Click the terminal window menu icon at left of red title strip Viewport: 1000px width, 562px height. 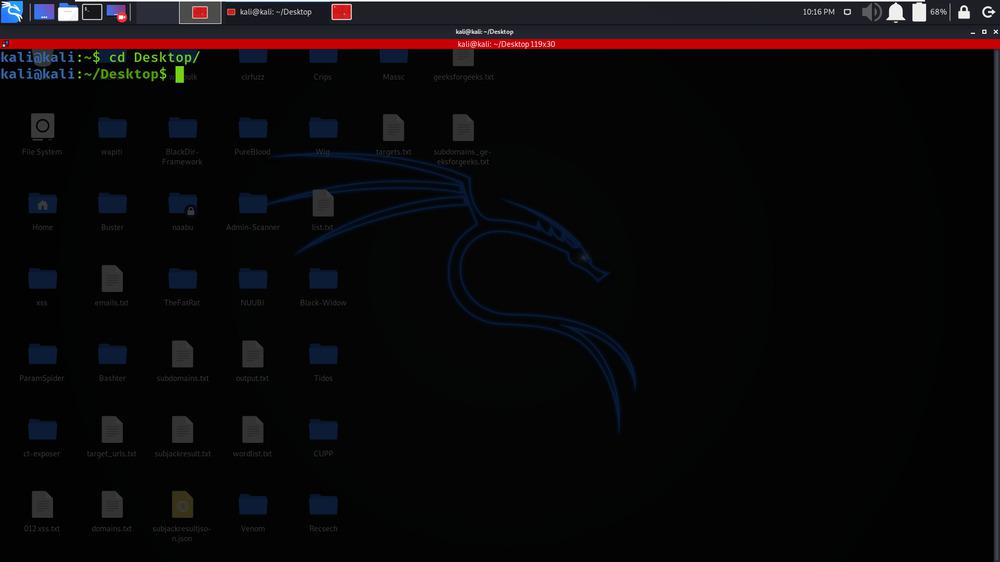pyautogui.click(x=5, y=44)
